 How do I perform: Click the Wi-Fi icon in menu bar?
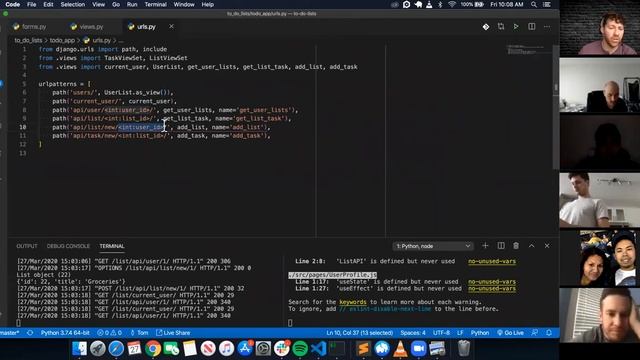point(451,4)
